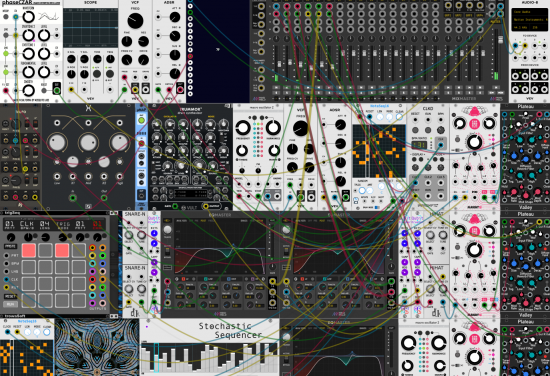Click the large FREQ knob on the middle-row VCF

(300, 128)
